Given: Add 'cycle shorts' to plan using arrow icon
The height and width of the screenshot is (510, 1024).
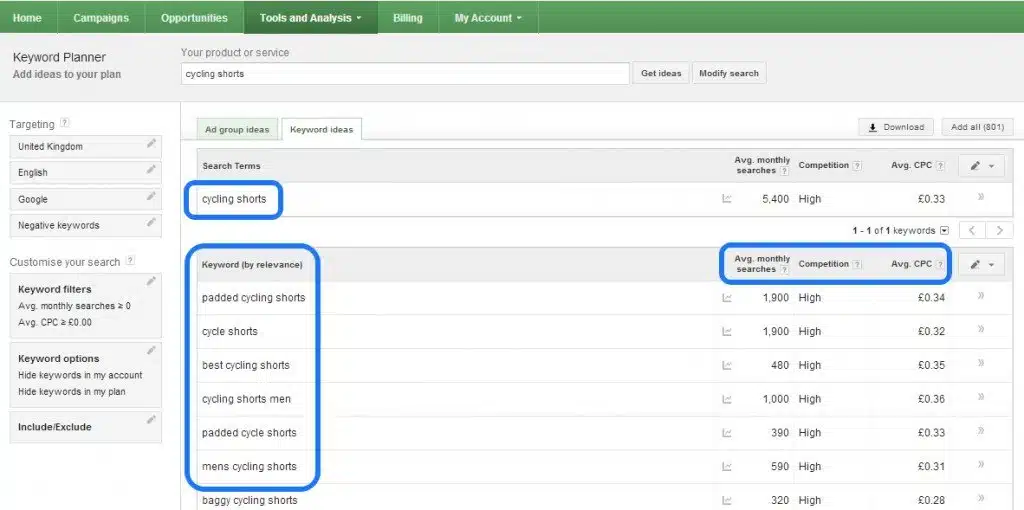Looking at the screenshot, I should 980,330.
